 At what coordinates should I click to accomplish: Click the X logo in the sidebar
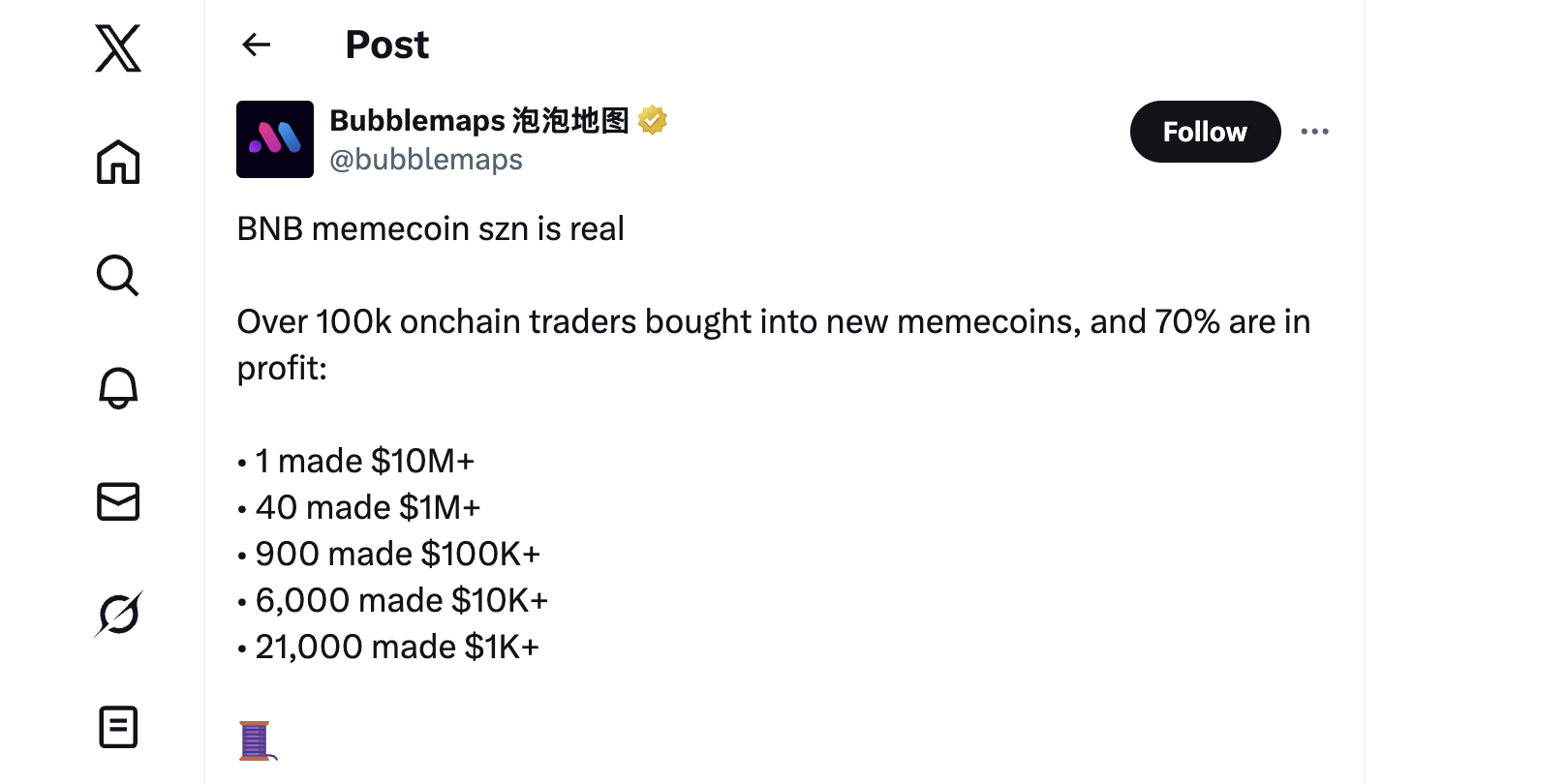click(x=118, y=48)
